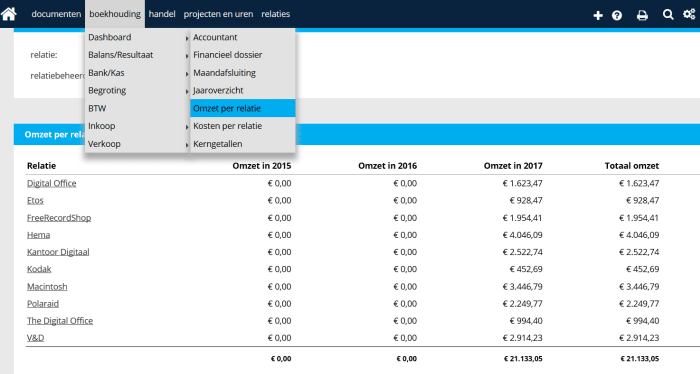The width and height of the screenshot is (700, 374).
Task: Open the Macintosh relation link
Action: tap(47, 287)
